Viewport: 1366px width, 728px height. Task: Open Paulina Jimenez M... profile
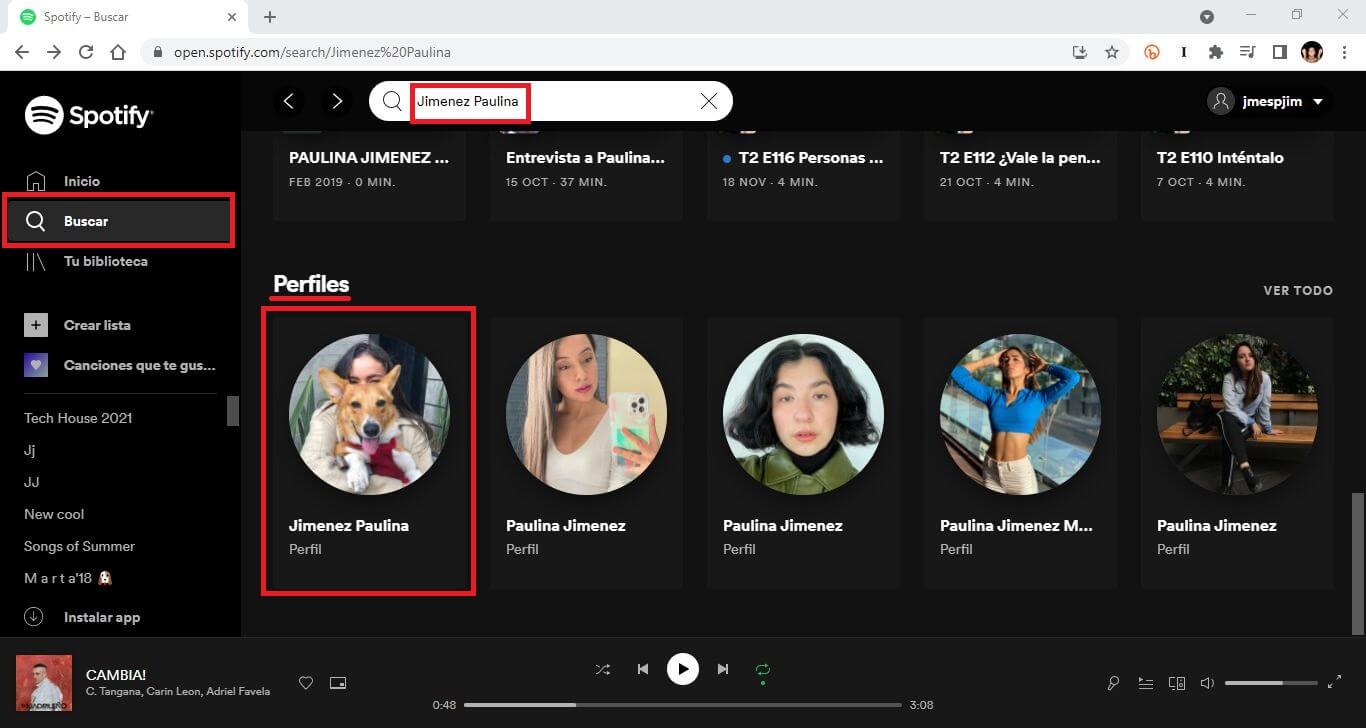point(1020,451)
